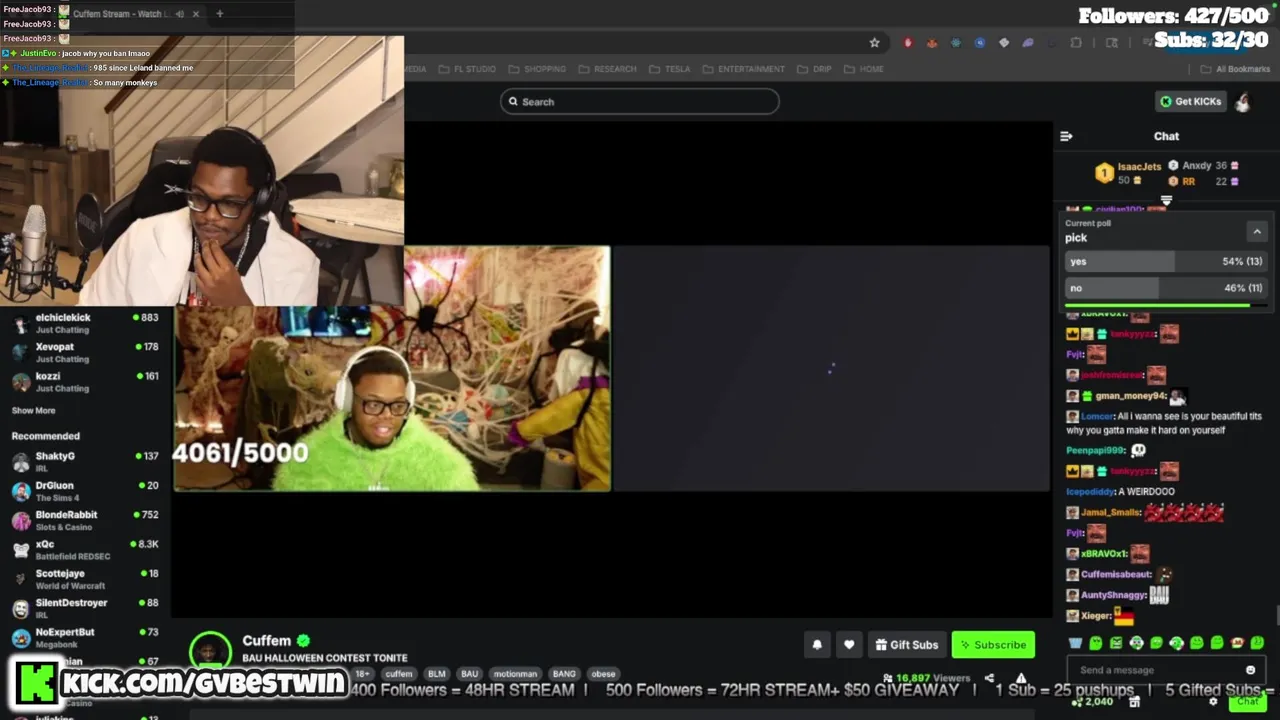This screenshot has width=1280, height=720.
Task: Expand the gift leaderboard handle
Action: [x=1166, y=200]
